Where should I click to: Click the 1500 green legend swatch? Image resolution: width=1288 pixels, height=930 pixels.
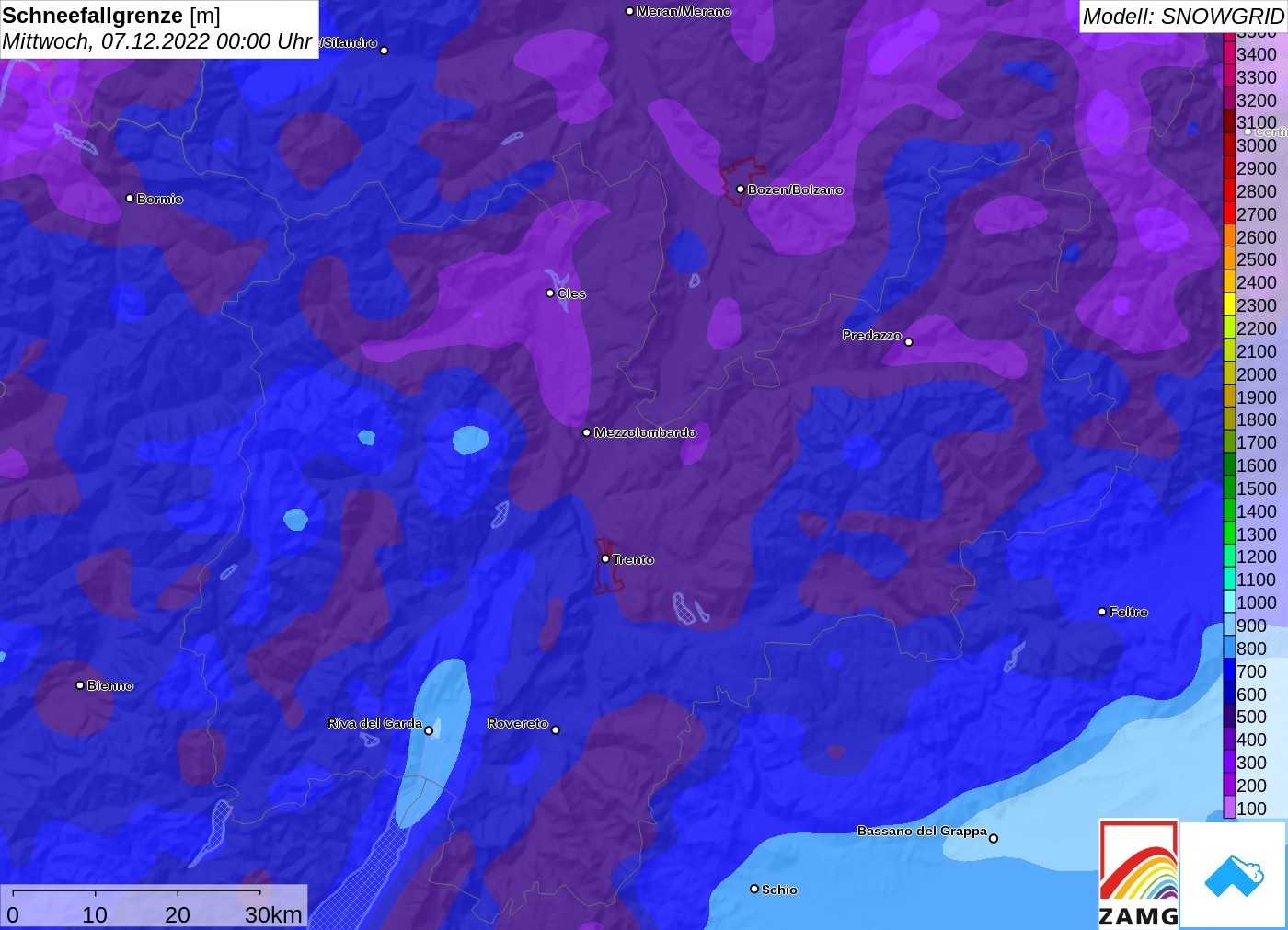pos(1229,488)
